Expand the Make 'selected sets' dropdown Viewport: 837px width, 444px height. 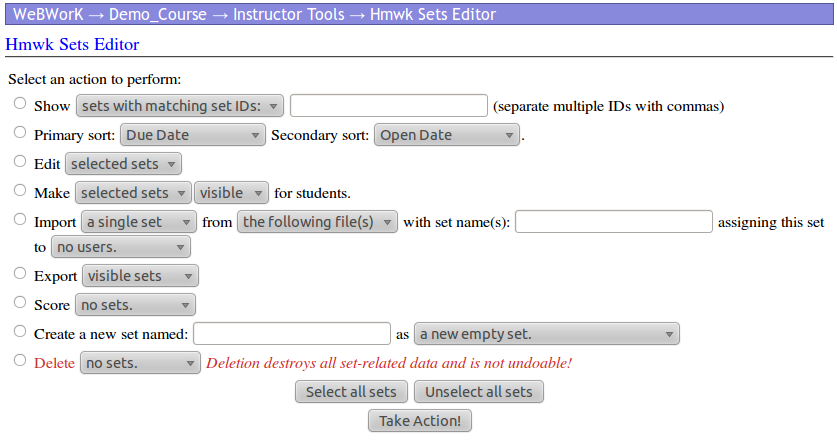tap(133, 193)
